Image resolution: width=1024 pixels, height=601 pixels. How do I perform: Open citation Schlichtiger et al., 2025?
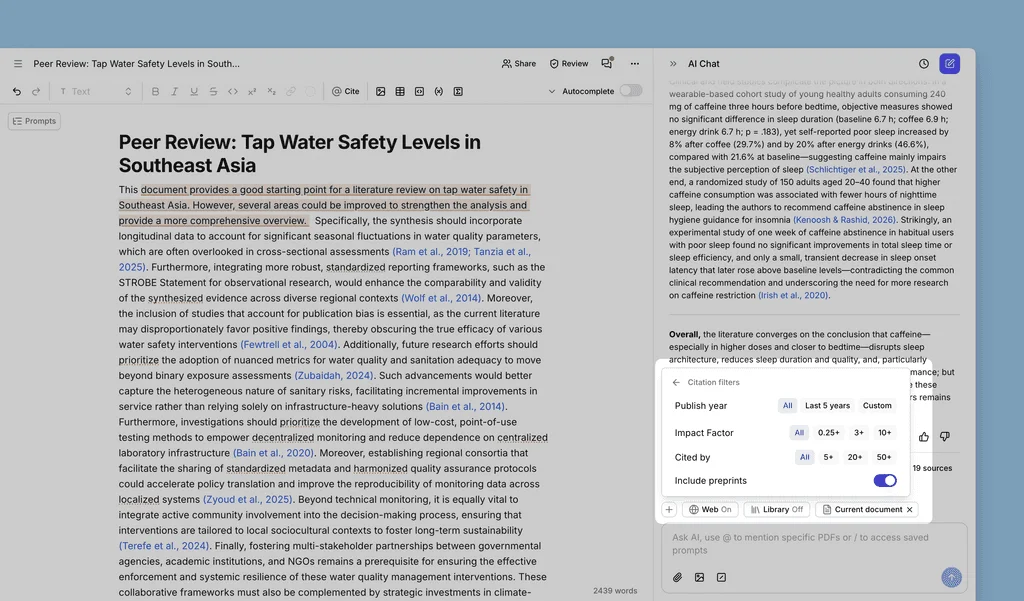(x=856, y=170)
